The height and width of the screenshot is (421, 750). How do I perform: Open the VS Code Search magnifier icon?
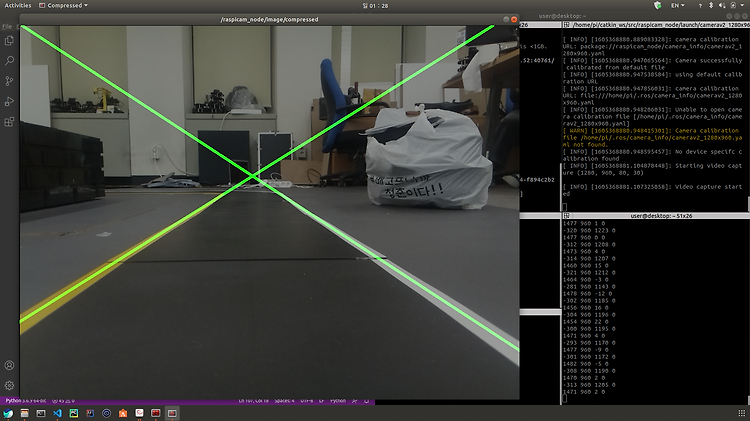tap(9, 61)
